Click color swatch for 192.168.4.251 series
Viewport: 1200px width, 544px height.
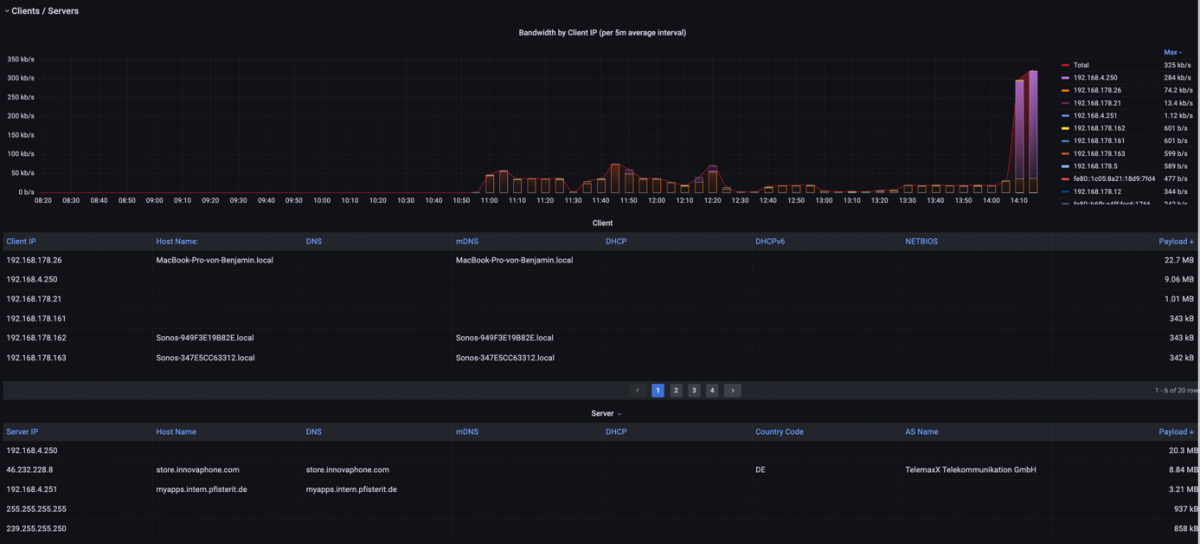tap(1065, 115)
